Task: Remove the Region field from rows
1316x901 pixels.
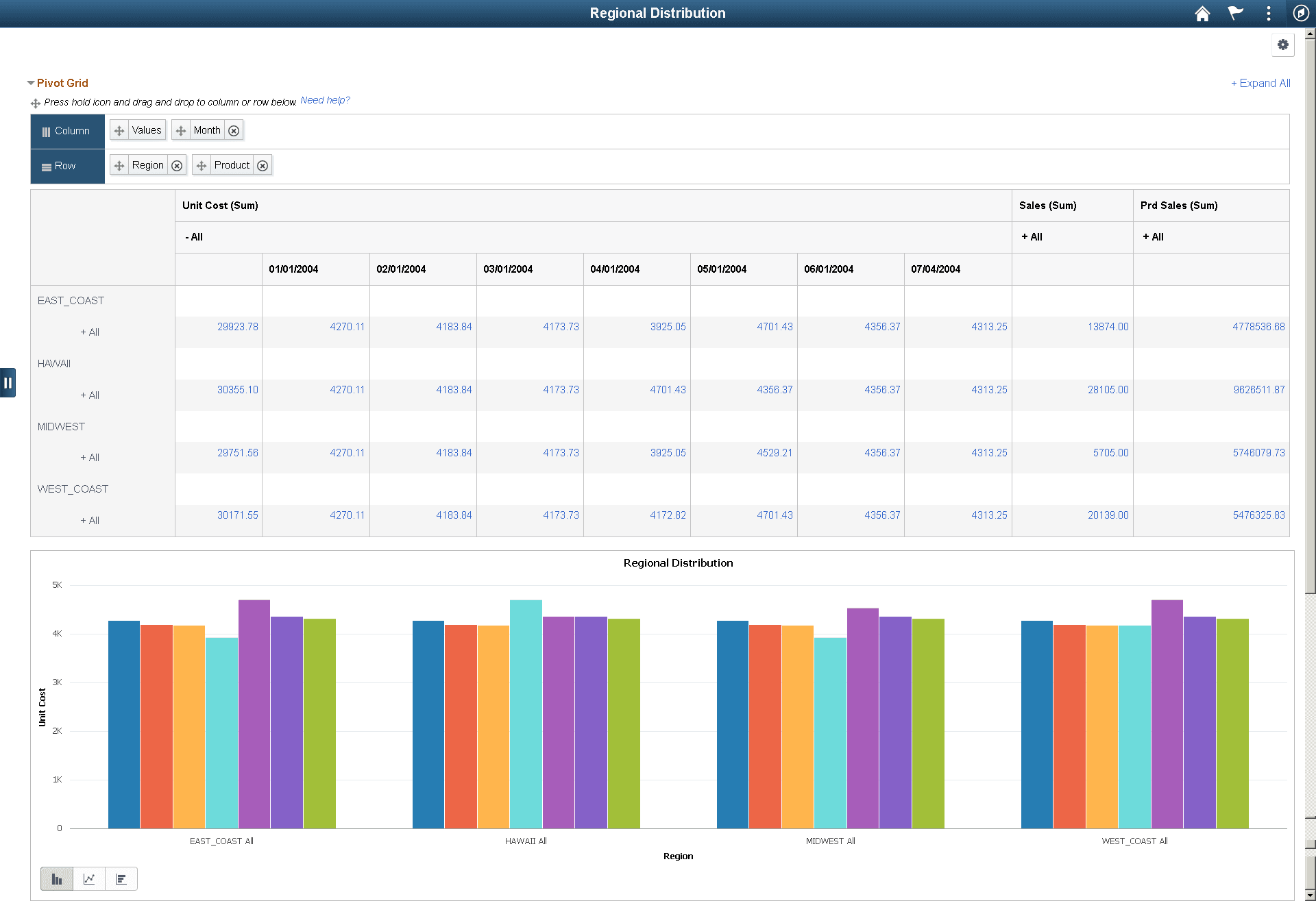Action: [177, 166]
